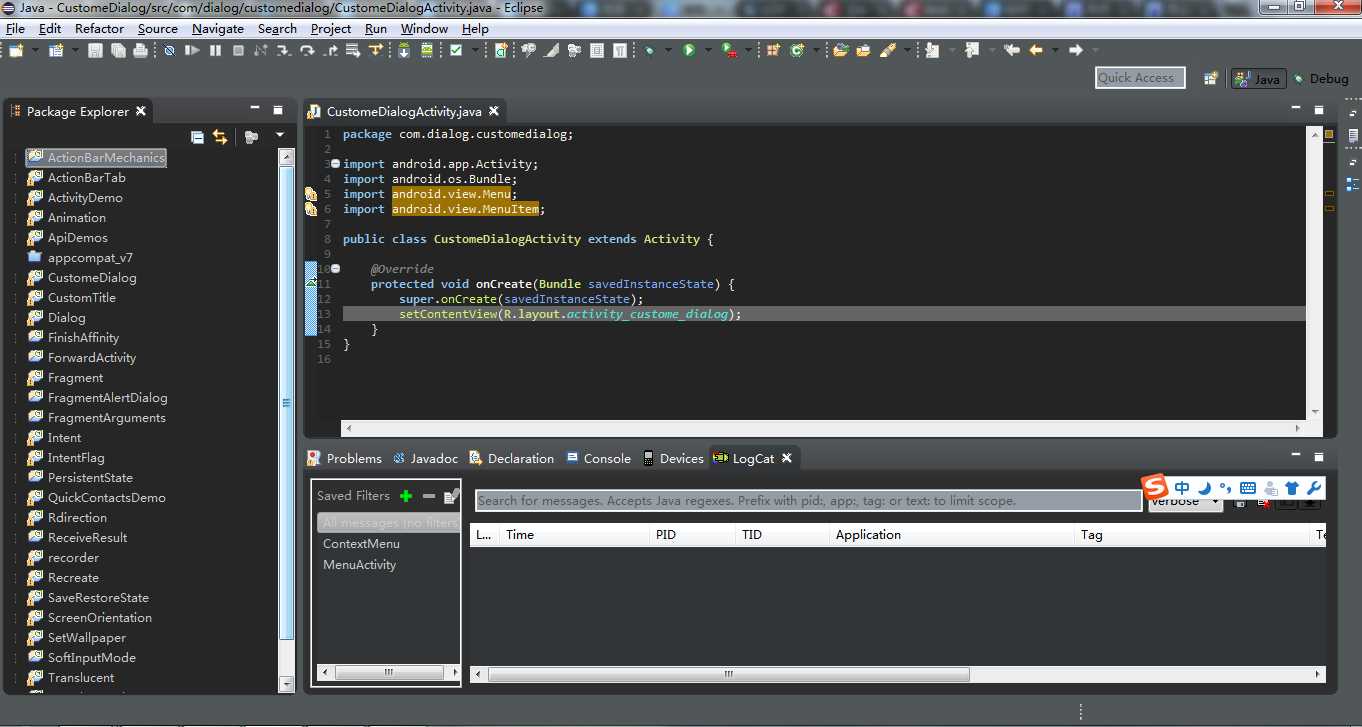The width and height of the screenshot is (1362, 727).
Task: Open the LogCat verbose level dropdown
Action: pyautogui.click(x=1186, y=502)
